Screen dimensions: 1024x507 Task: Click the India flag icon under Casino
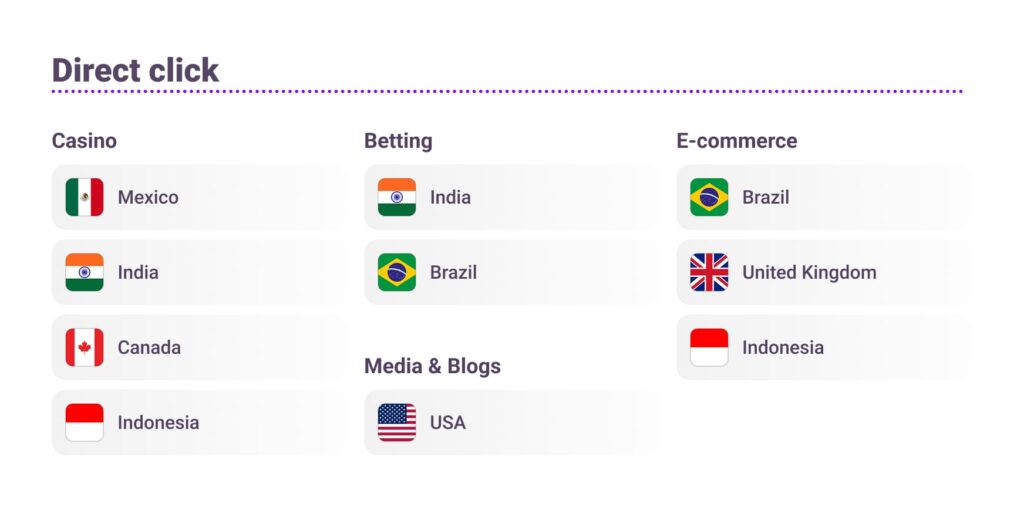(84, 272)
